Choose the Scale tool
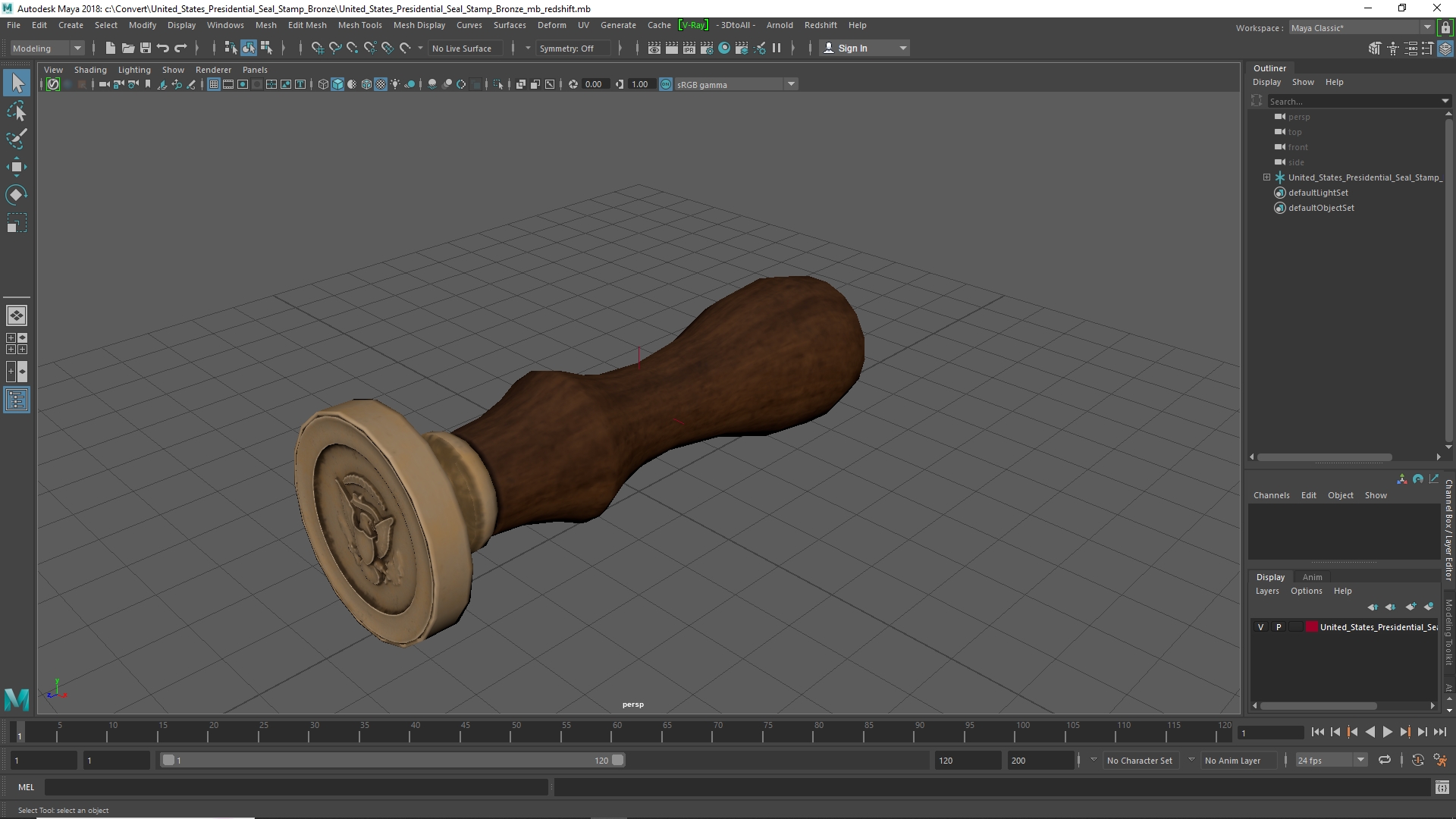The image size is (1456, 819). (17, 223)
